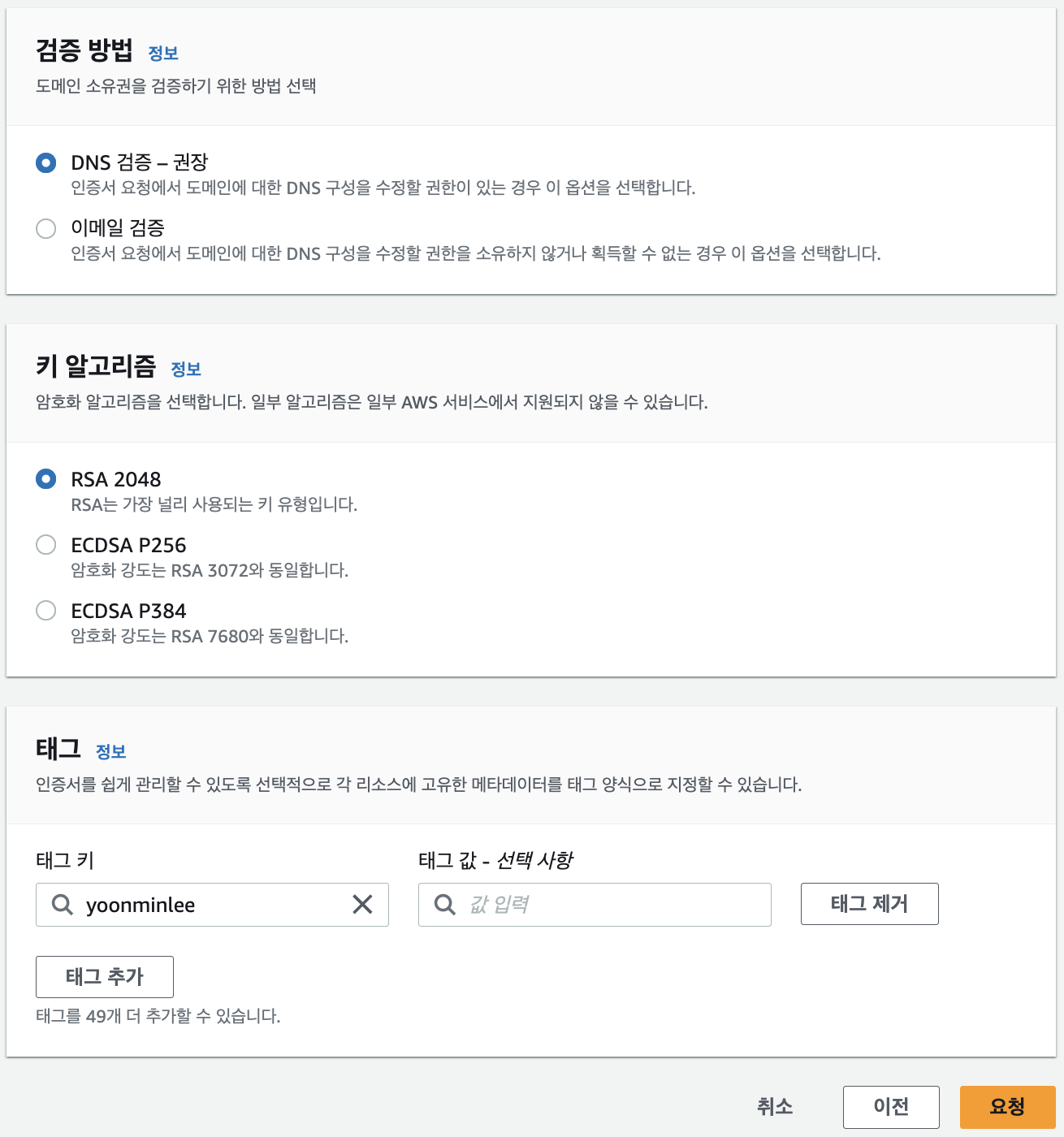
Task: Go back with the 이전 button
Action: pos(891,1107)
